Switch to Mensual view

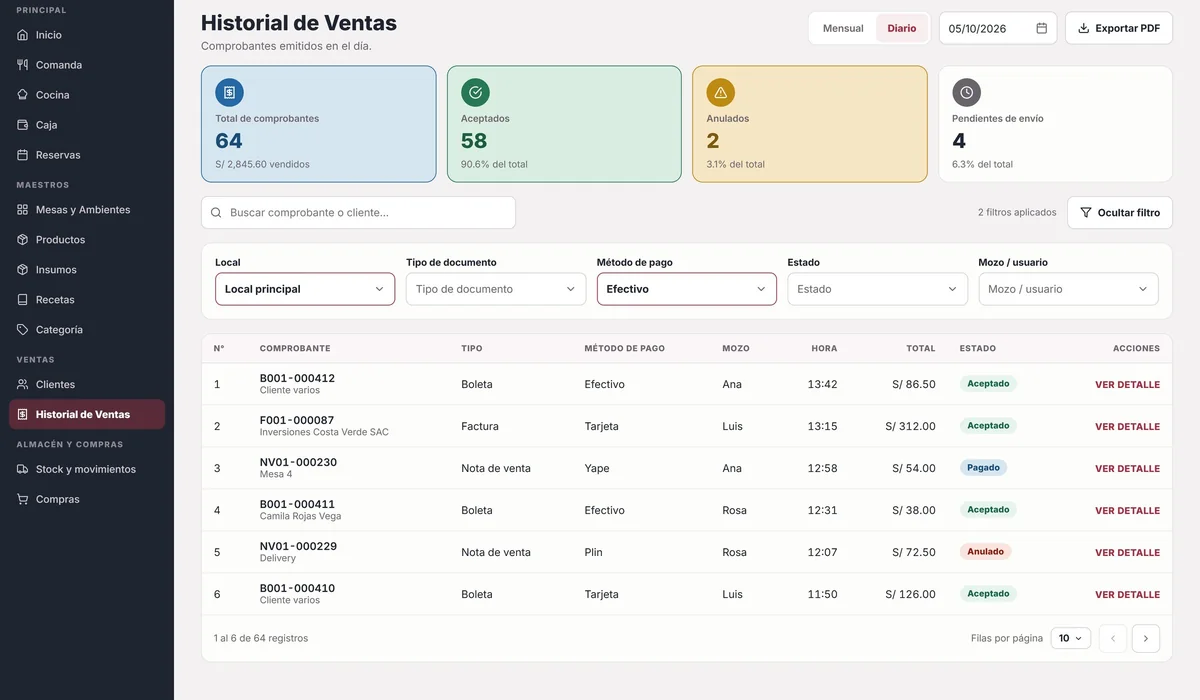click(x=843, y=28)
